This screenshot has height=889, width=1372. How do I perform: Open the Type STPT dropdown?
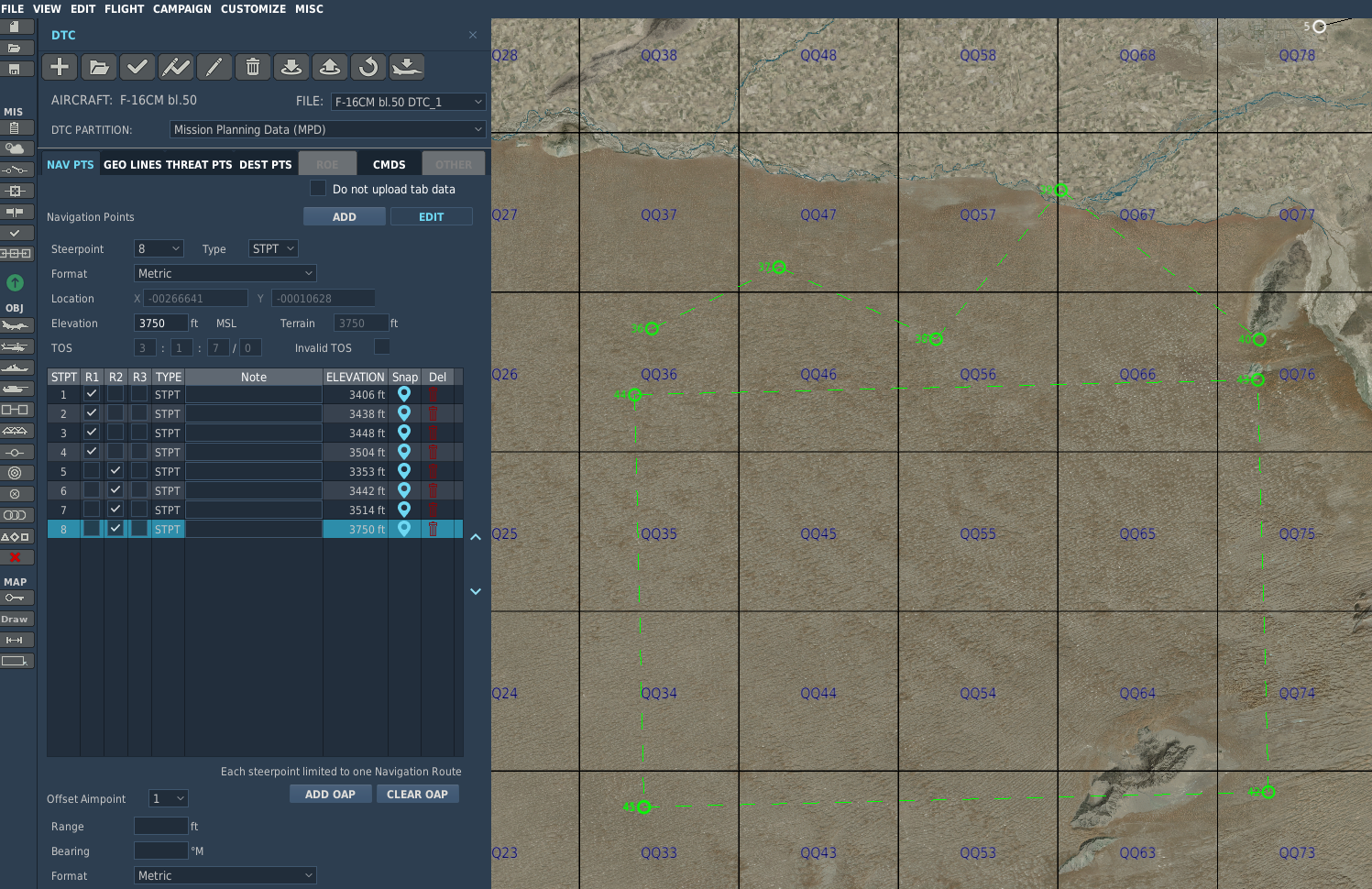[x=273, y=248]
